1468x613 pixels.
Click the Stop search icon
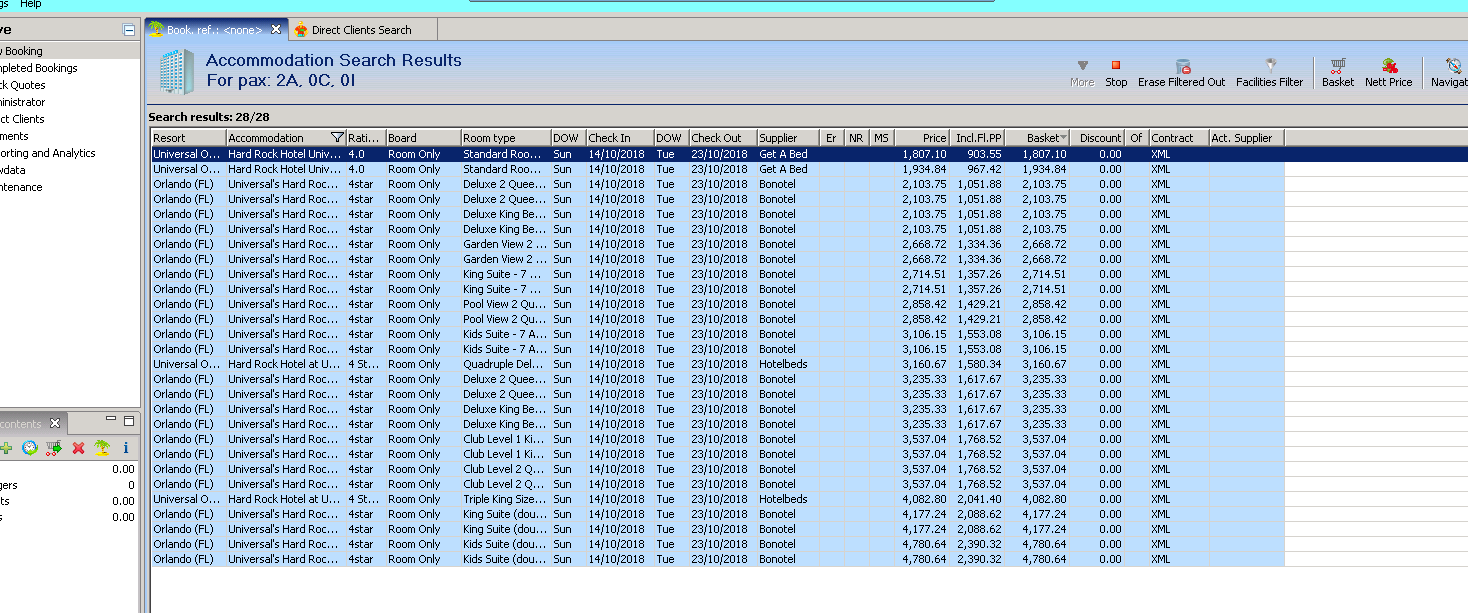(1116, 66)
